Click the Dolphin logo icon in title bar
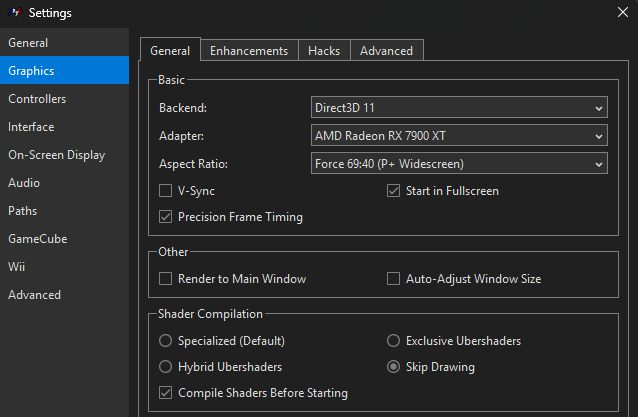 click(15, 13)
